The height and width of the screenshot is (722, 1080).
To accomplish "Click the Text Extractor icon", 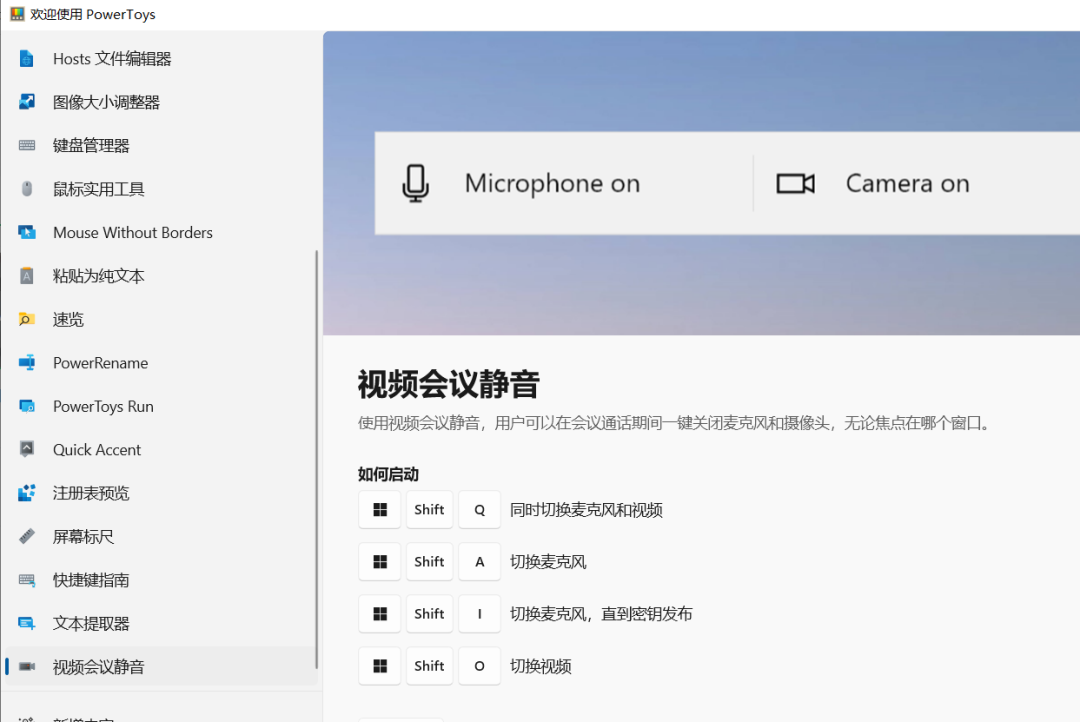I will click(x=27, y=623).
